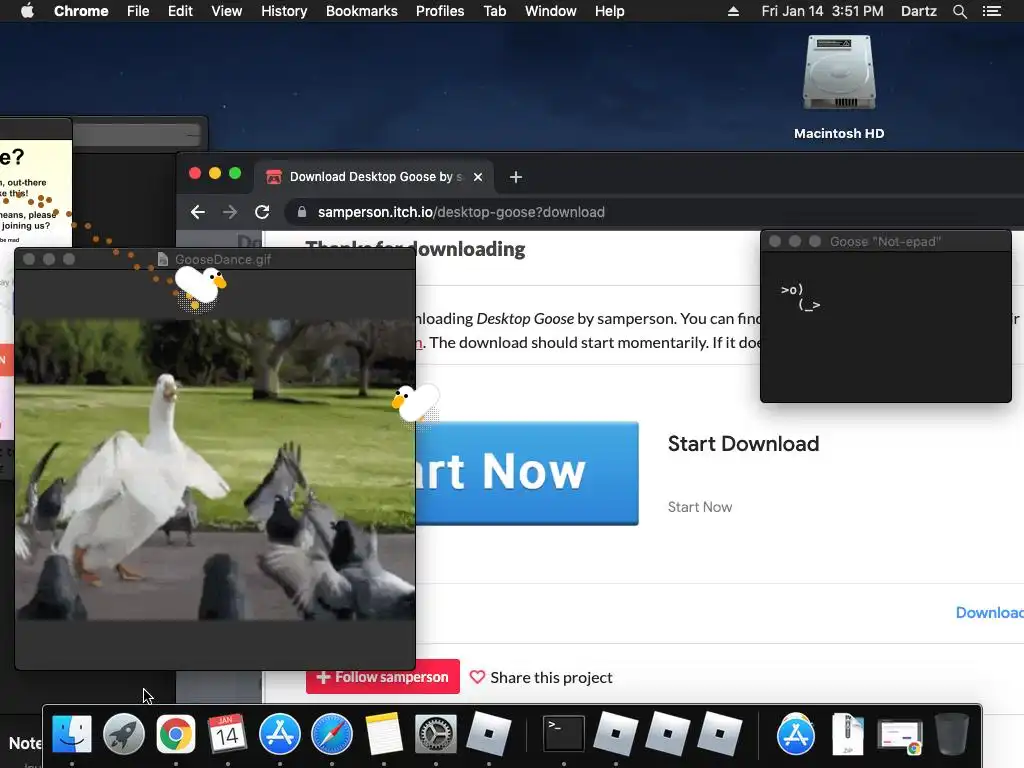Open the History menu

click(x=284, y=11)
